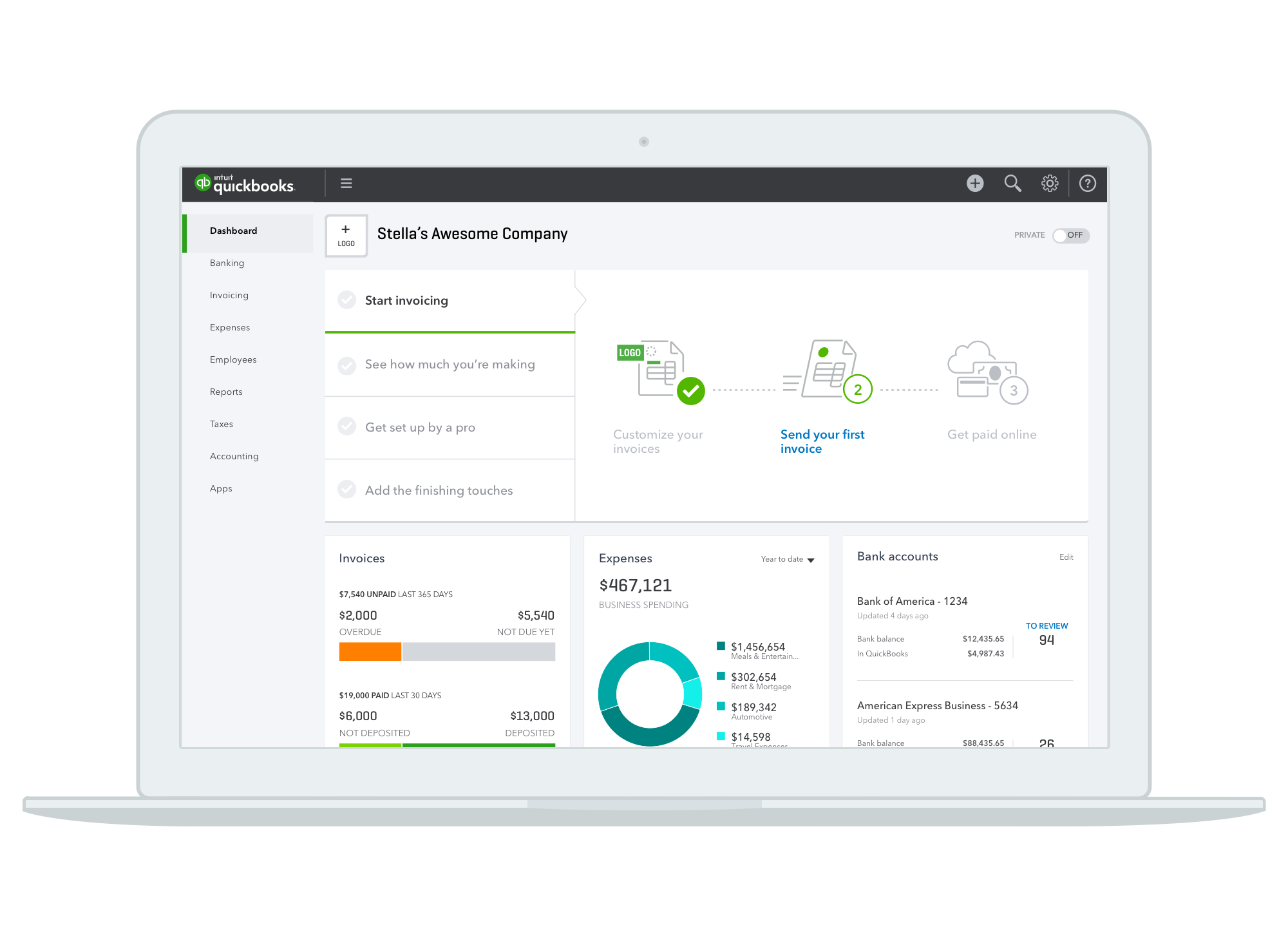Click the Meals & Entertainment legend swatch
This screenshot has height=934, width=1288.
(721, 646)
